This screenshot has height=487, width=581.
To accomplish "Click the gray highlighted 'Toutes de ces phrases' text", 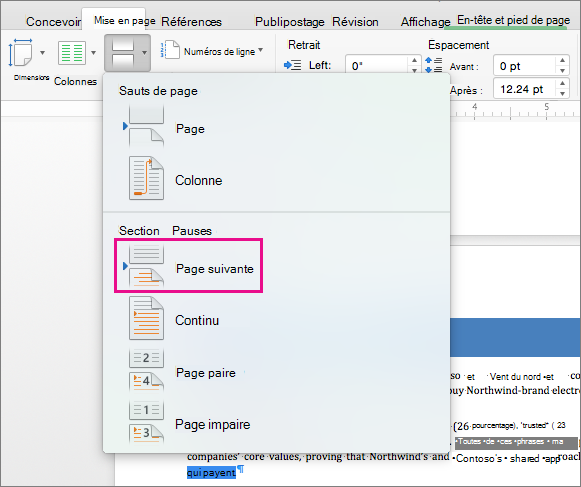I will pyautogui.click(x=515, y=442).
